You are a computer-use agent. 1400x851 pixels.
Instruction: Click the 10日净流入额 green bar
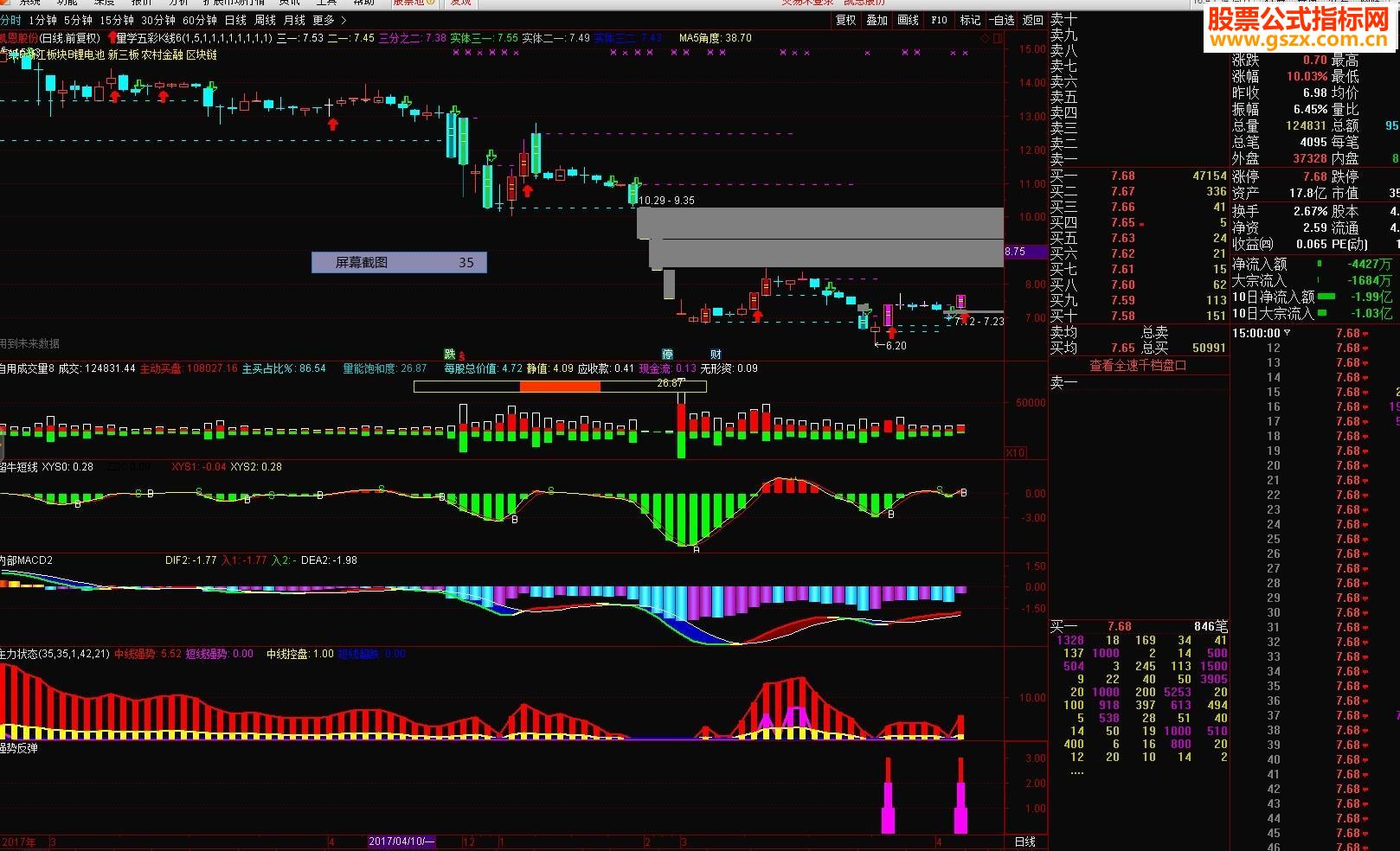tap(1326, 297)
